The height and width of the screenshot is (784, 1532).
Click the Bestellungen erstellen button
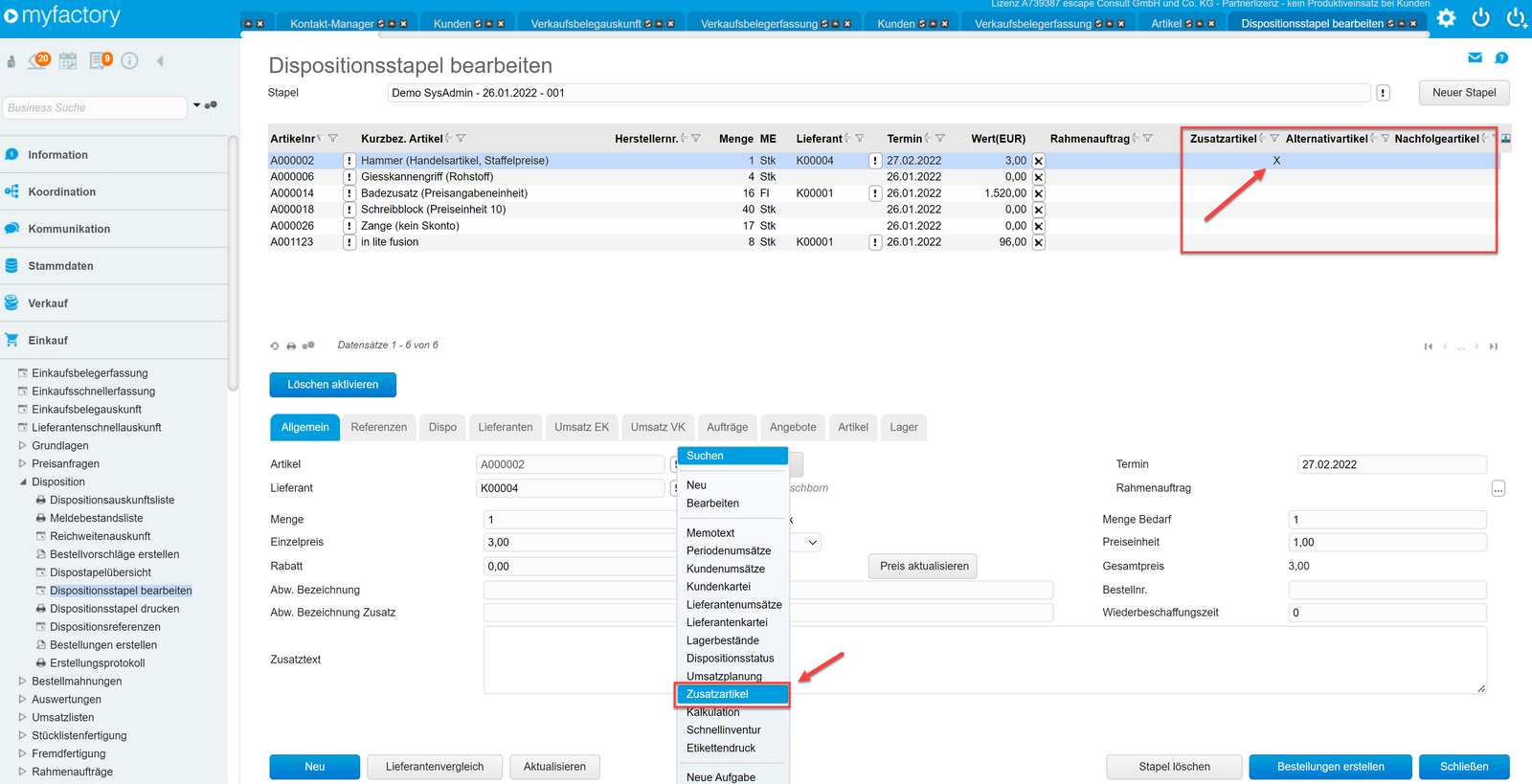1331,767
